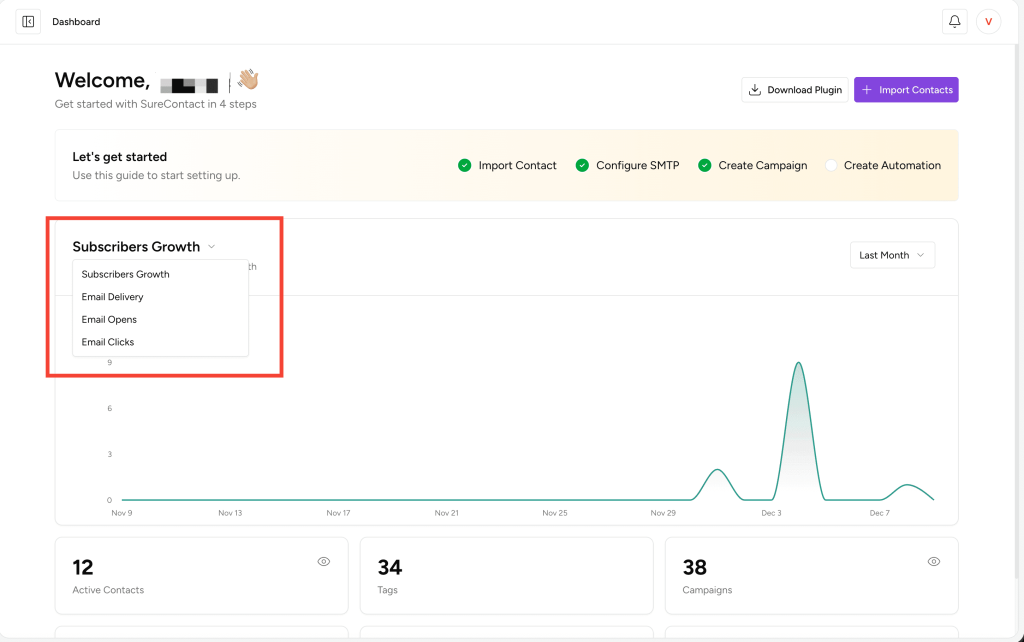Click the Tags stat card

click(x=506, y=576)
